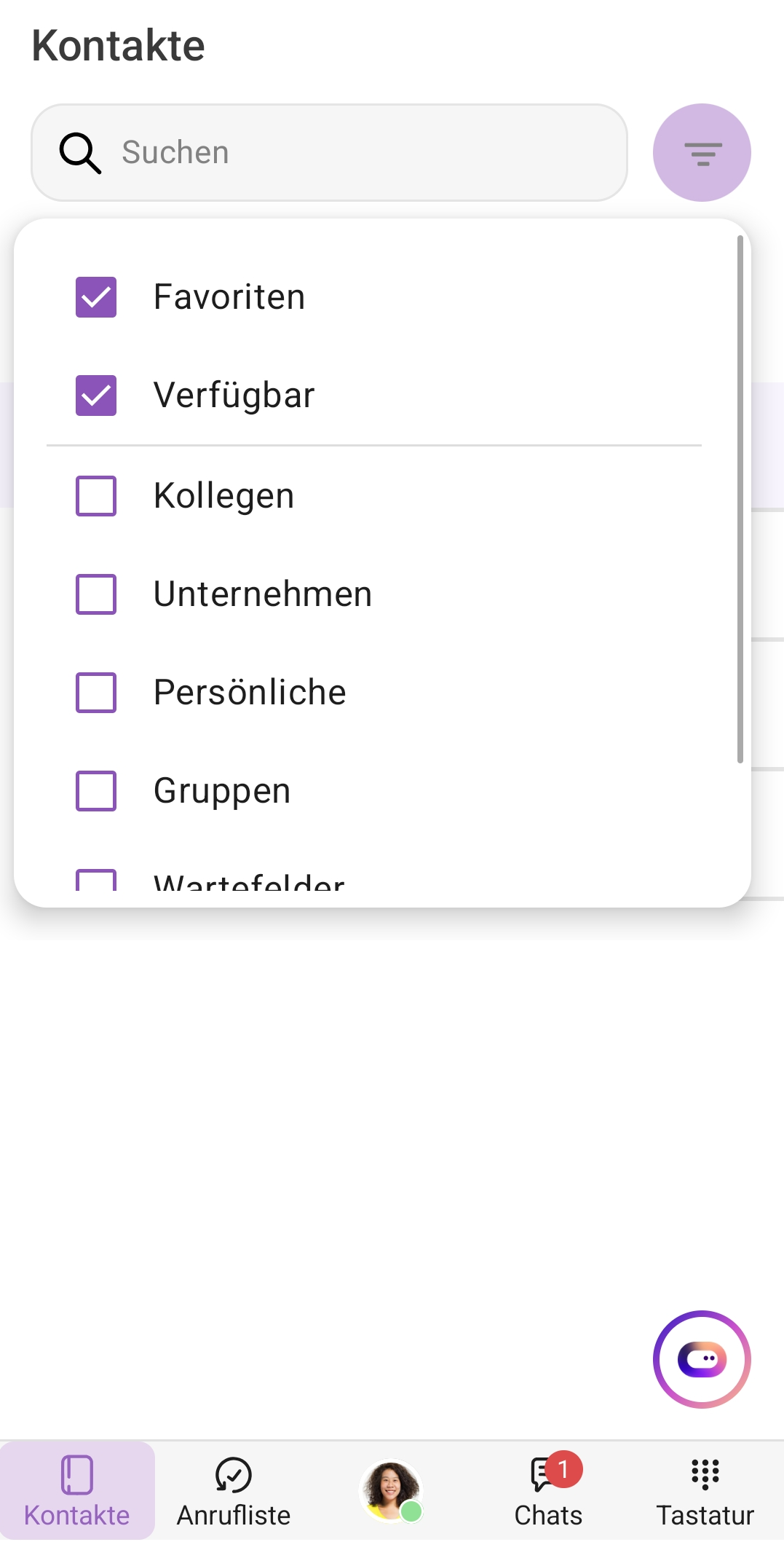This screenshot has height=1542, width=784.
Task: Select the Kontakte book icon
Action: pos(77,1476)
